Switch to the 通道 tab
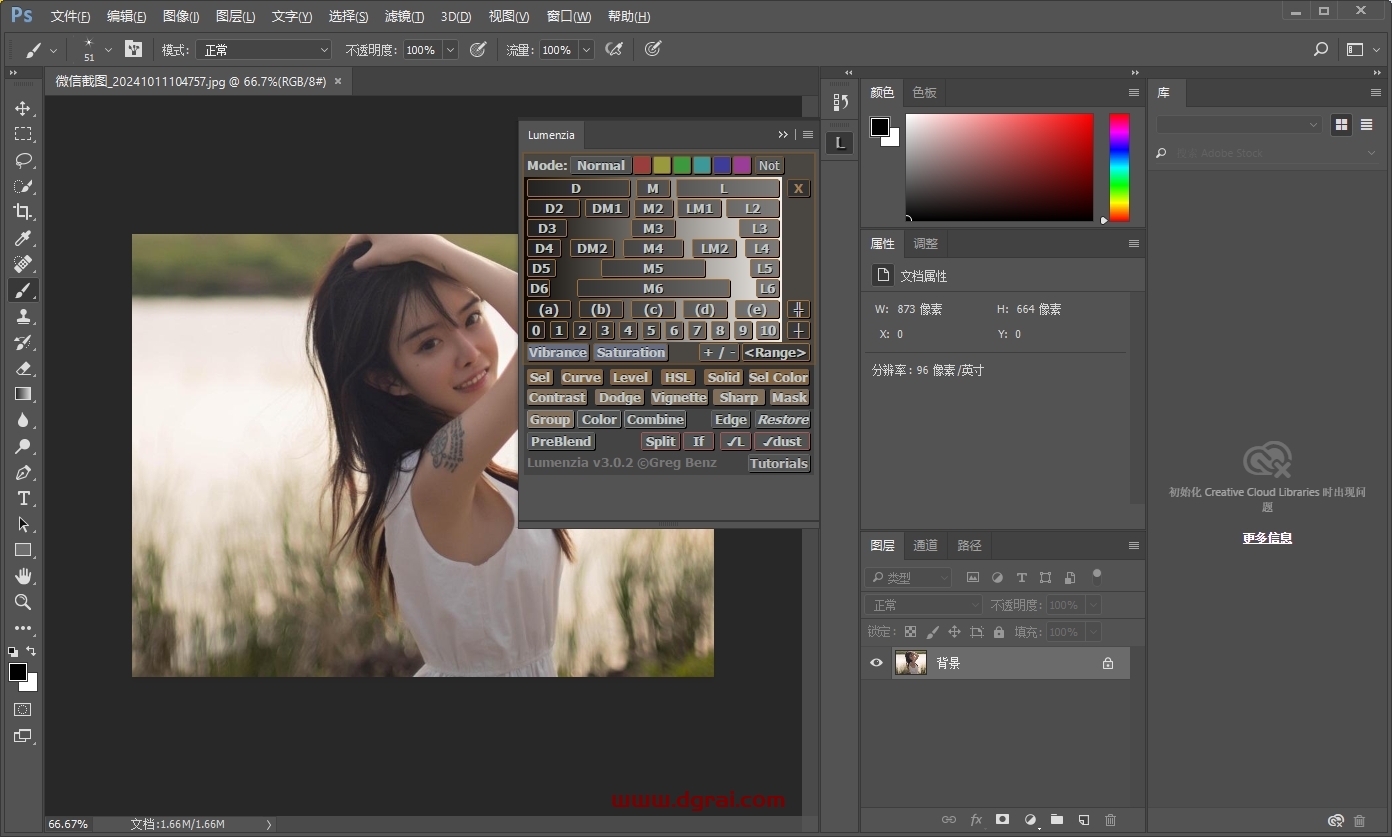The image size is (1392, 837). 926,545
